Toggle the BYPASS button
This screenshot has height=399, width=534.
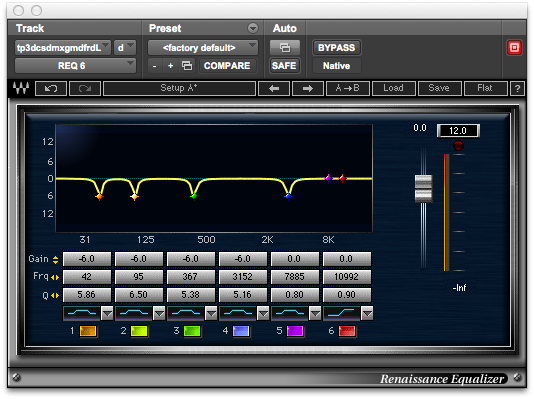(x=336, y=48)
